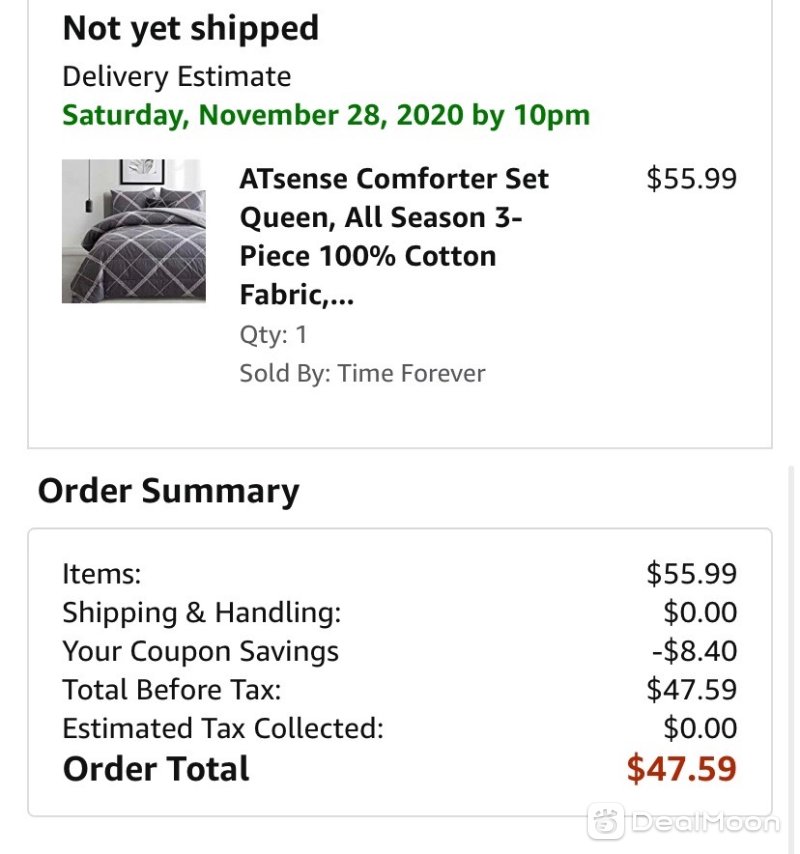This screenshot has width=800, height=854.
Task: Click the Estimated Tax Collected label
Action: [223, 728]
